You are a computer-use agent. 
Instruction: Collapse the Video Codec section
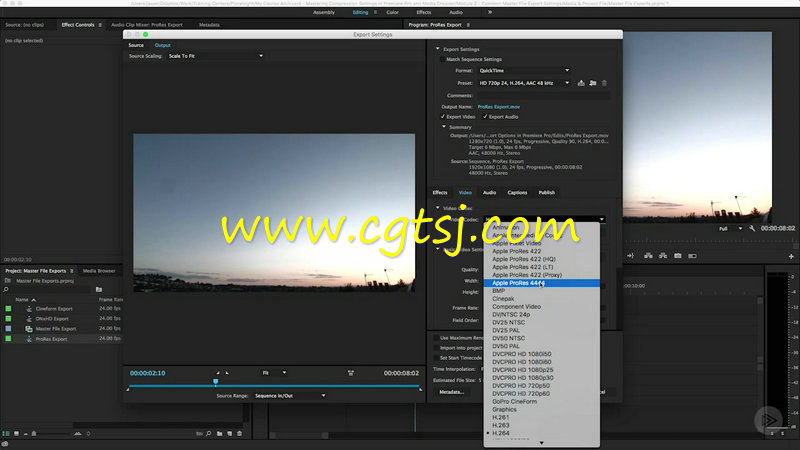pos(437,208)
